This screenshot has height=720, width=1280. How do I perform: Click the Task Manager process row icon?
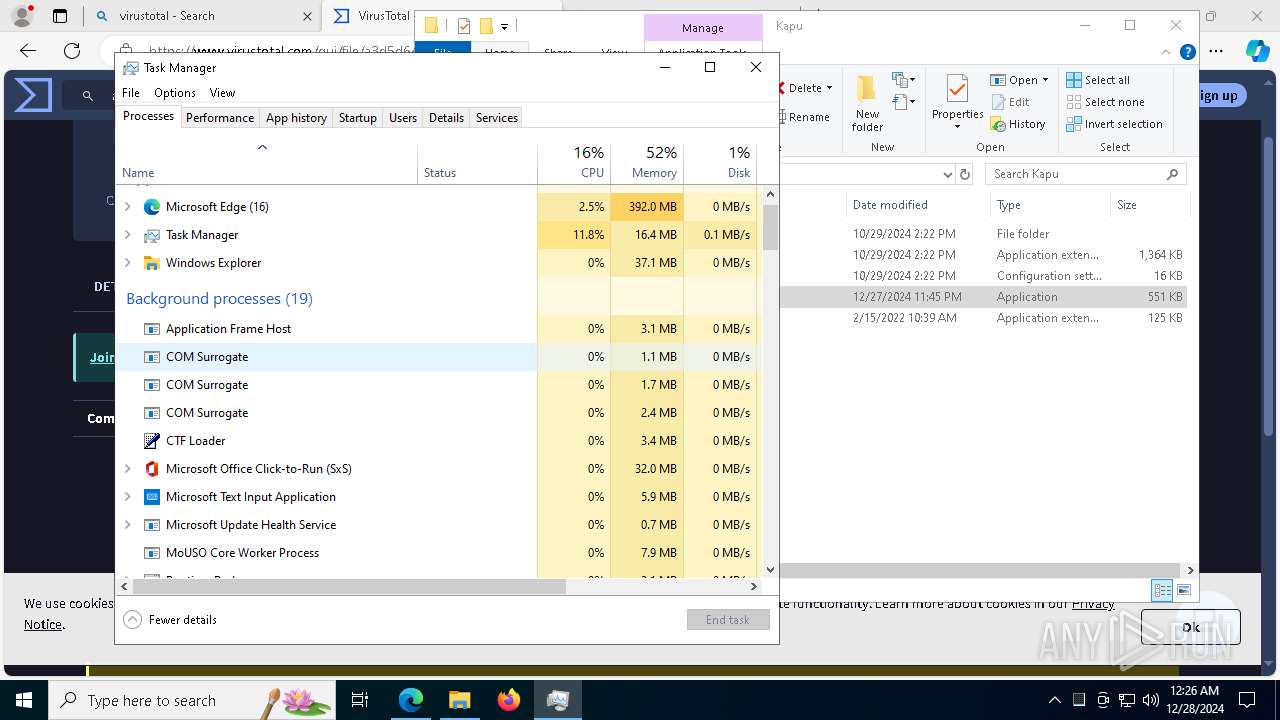click(x=152, y=235)
